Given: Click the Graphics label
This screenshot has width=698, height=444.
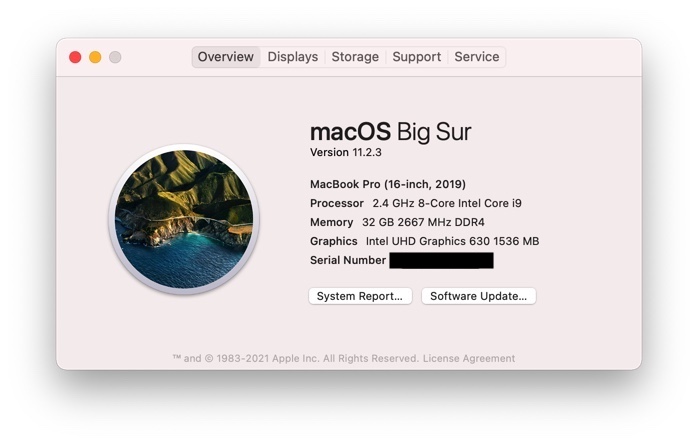Looking at the screenshot, I should click(333, 241).
